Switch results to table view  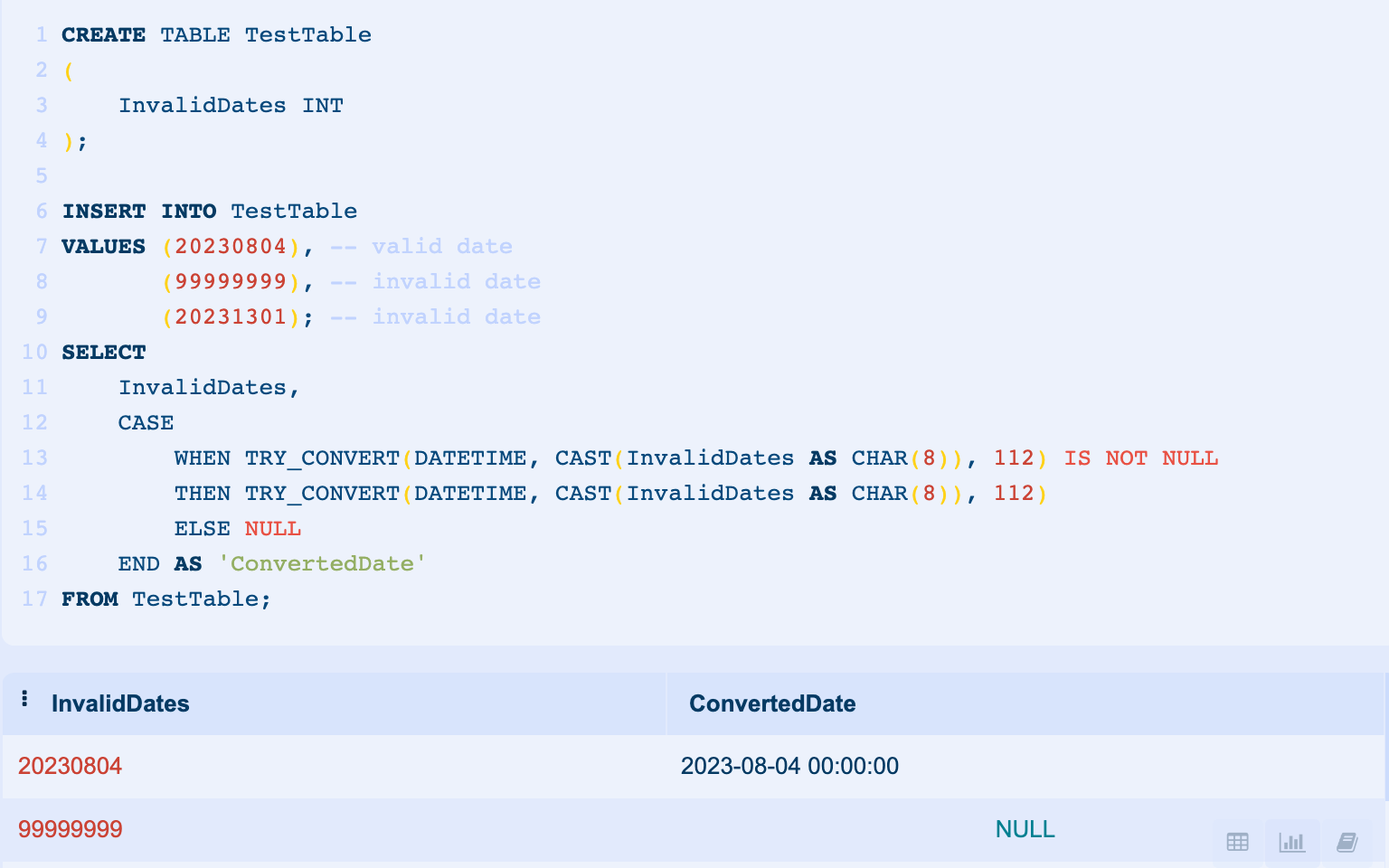1237,843
